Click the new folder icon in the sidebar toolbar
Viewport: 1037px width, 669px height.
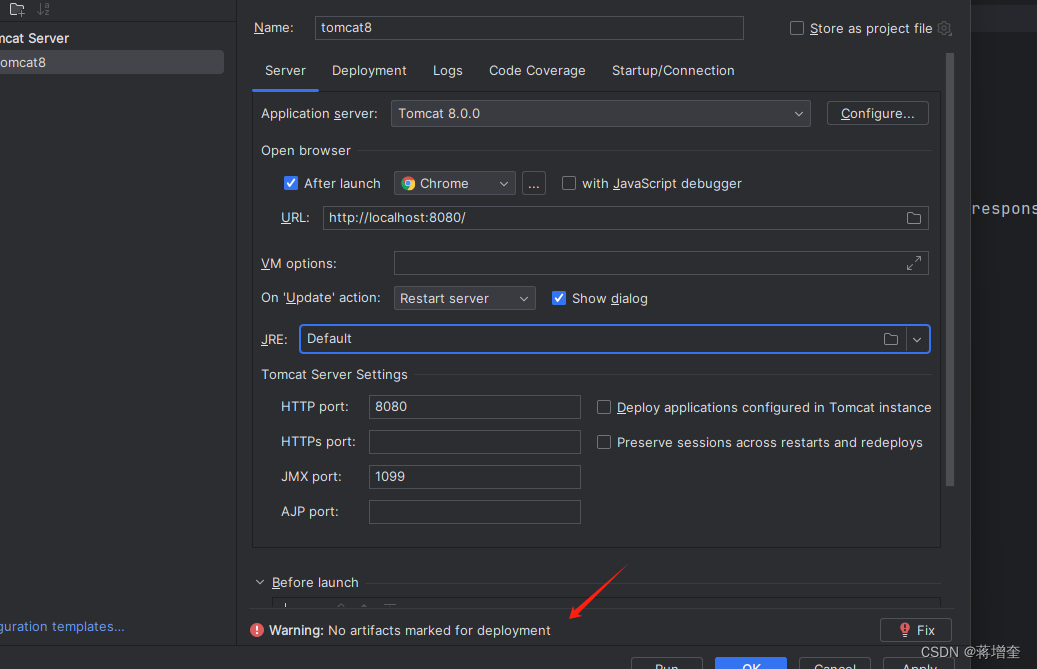click(x=17, y=9)
